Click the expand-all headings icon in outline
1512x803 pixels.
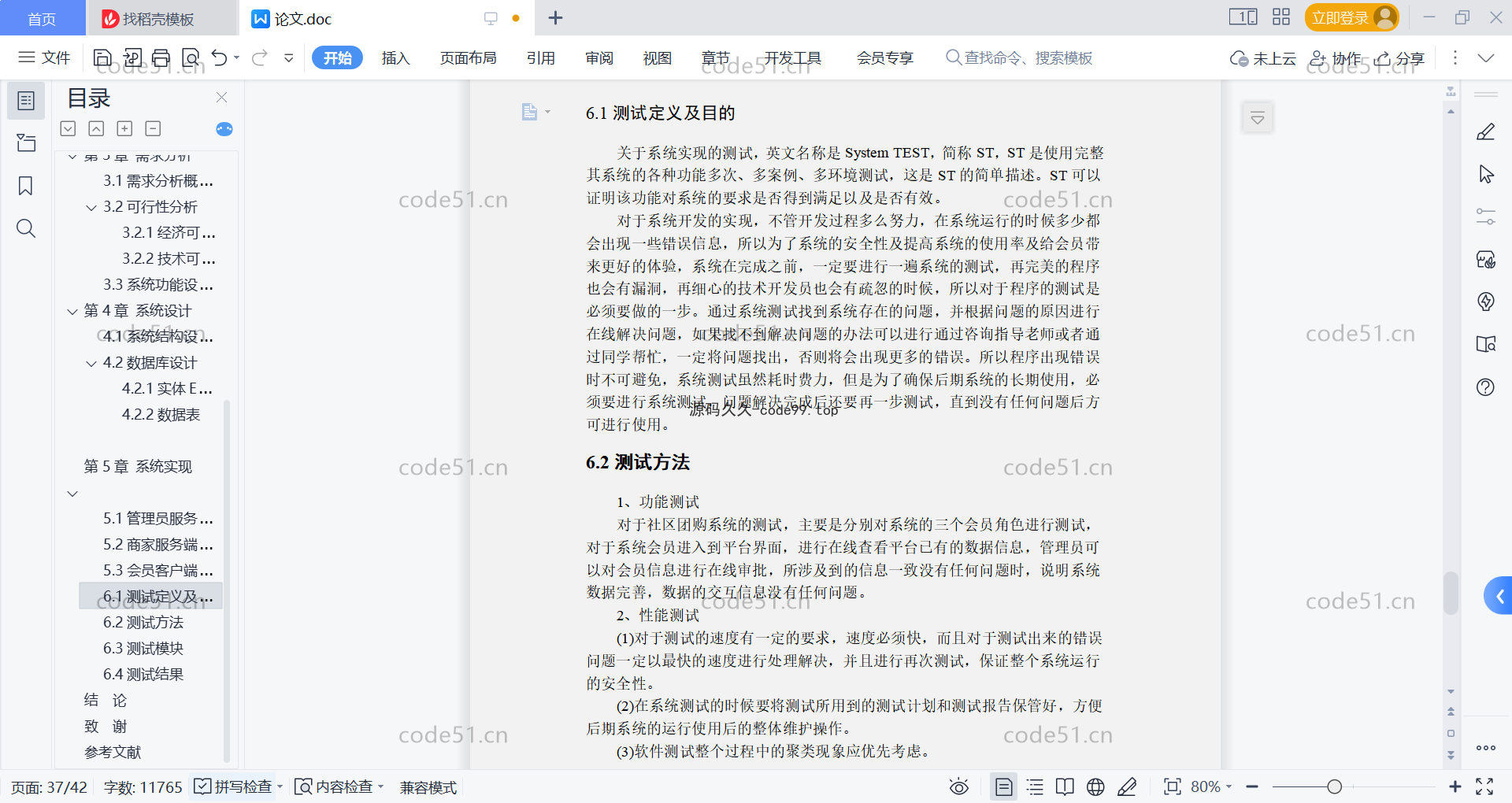pos(68,128)
